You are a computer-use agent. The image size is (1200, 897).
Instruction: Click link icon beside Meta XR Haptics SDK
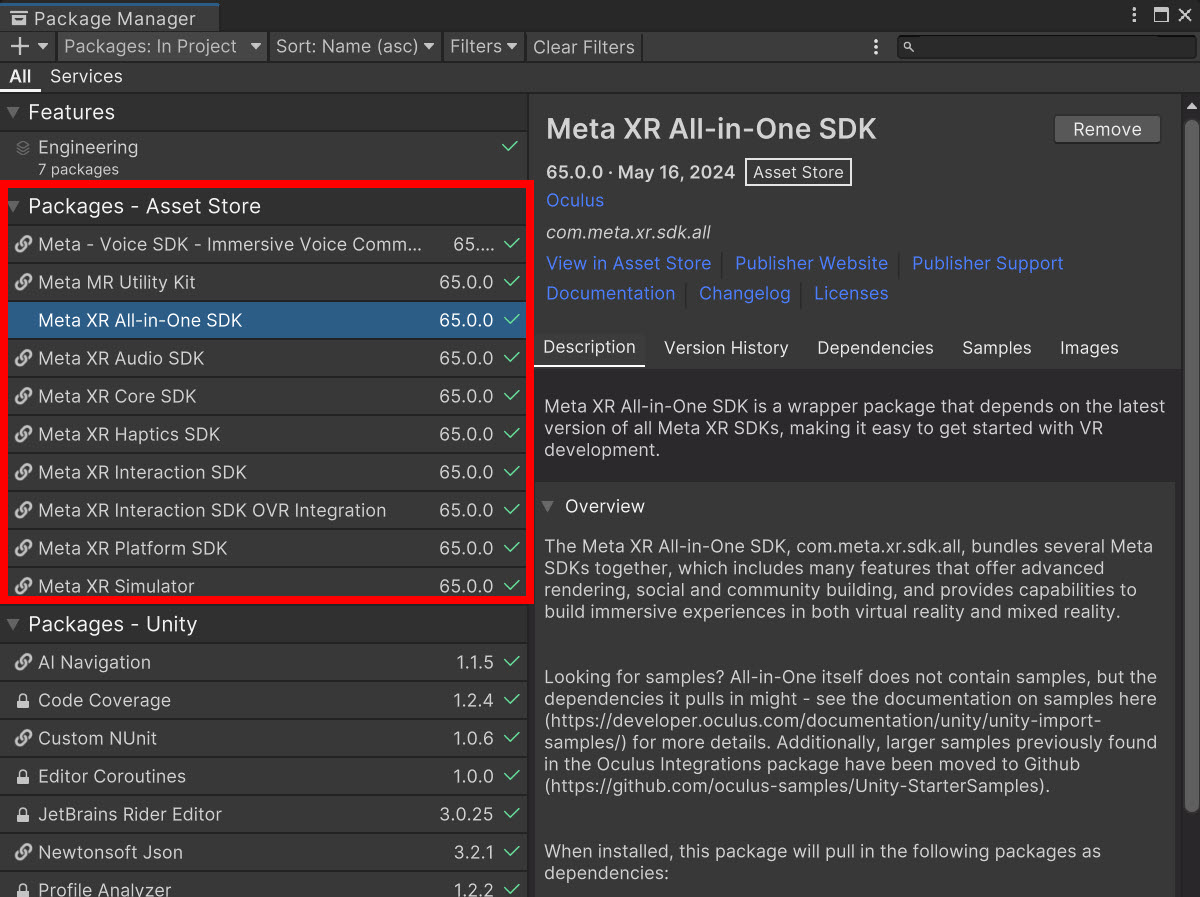(23, 434)
